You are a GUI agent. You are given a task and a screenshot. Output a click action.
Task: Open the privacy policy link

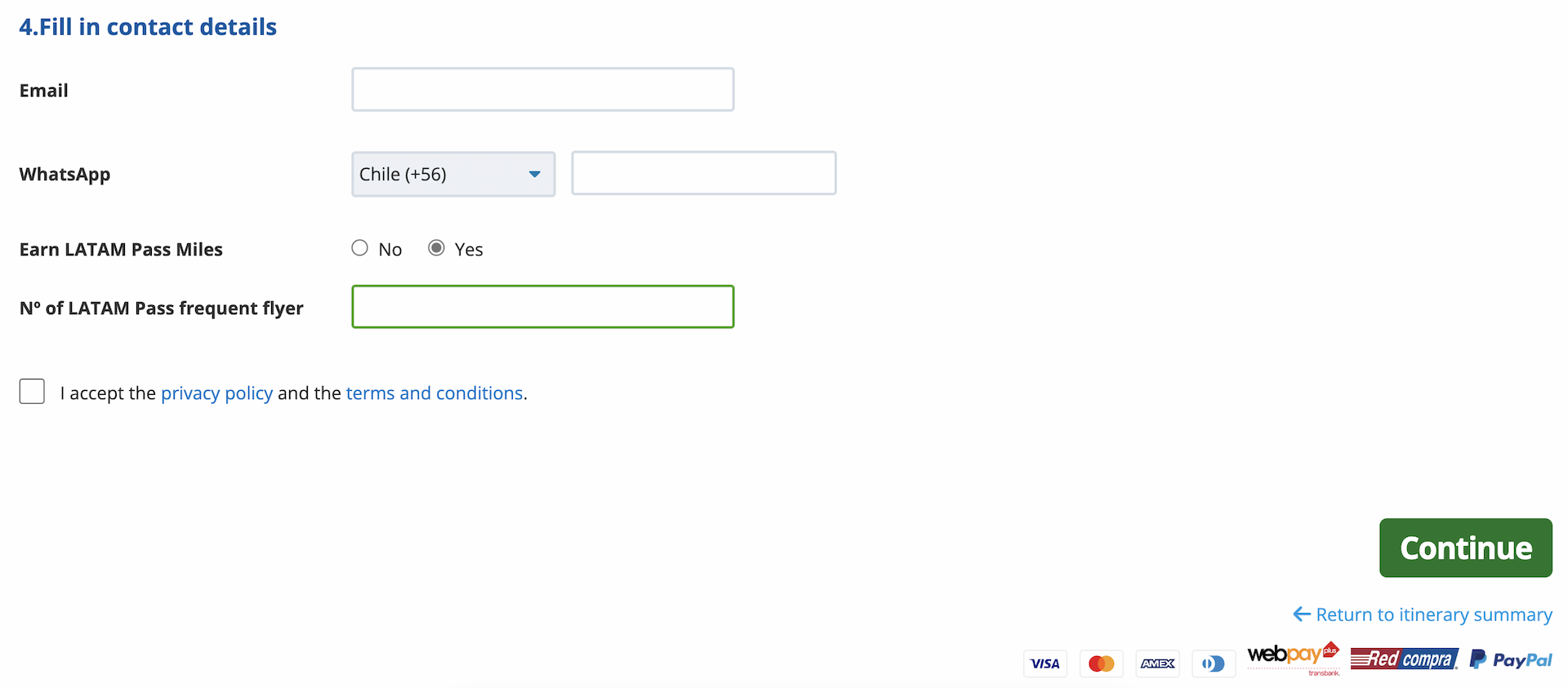click(x=216, y=393)
